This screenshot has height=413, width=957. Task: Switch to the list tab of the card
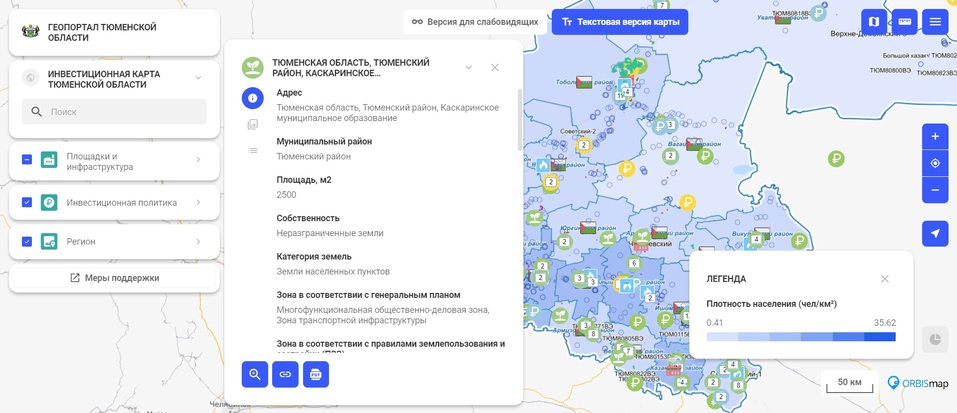[x=253, y=150]
